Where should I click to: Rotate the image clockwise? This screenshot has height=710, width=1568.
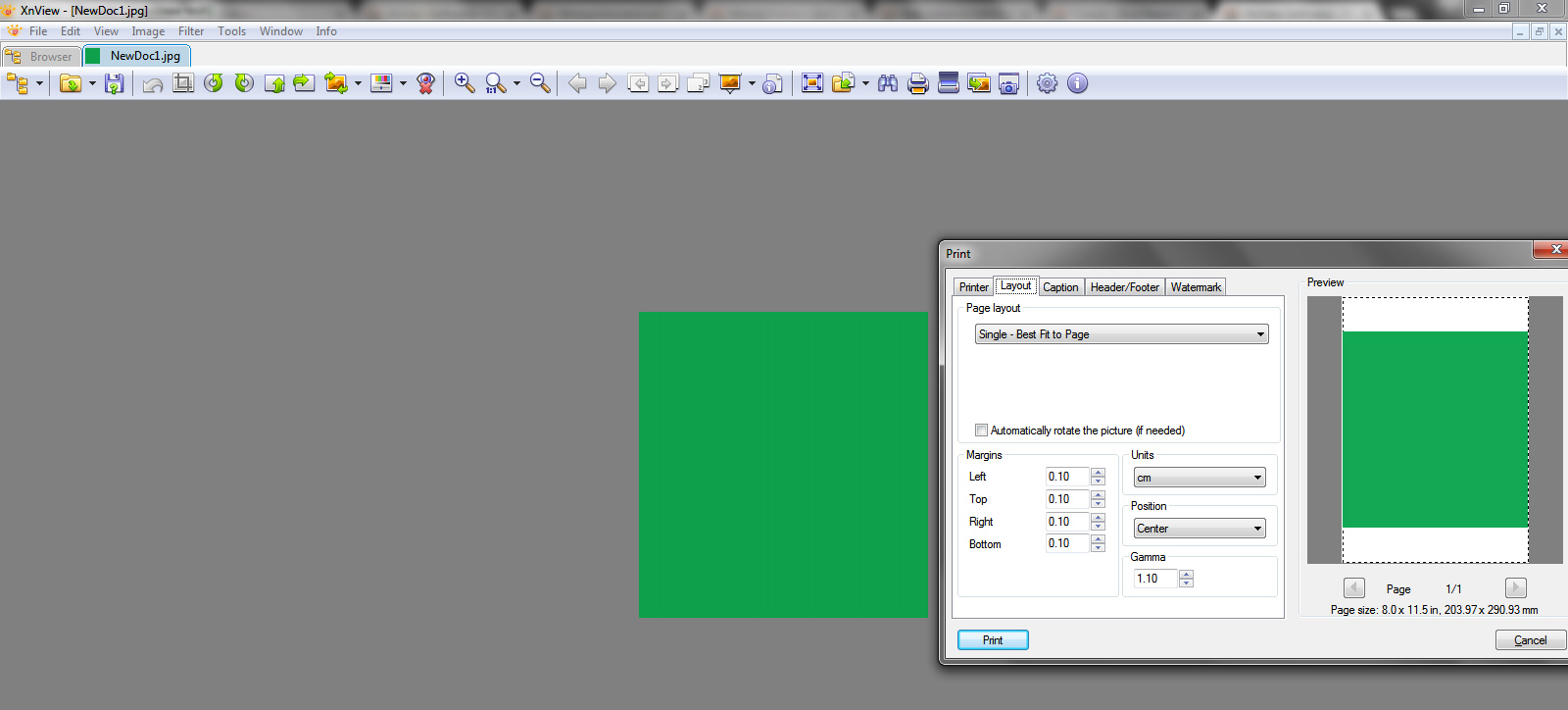244,83
